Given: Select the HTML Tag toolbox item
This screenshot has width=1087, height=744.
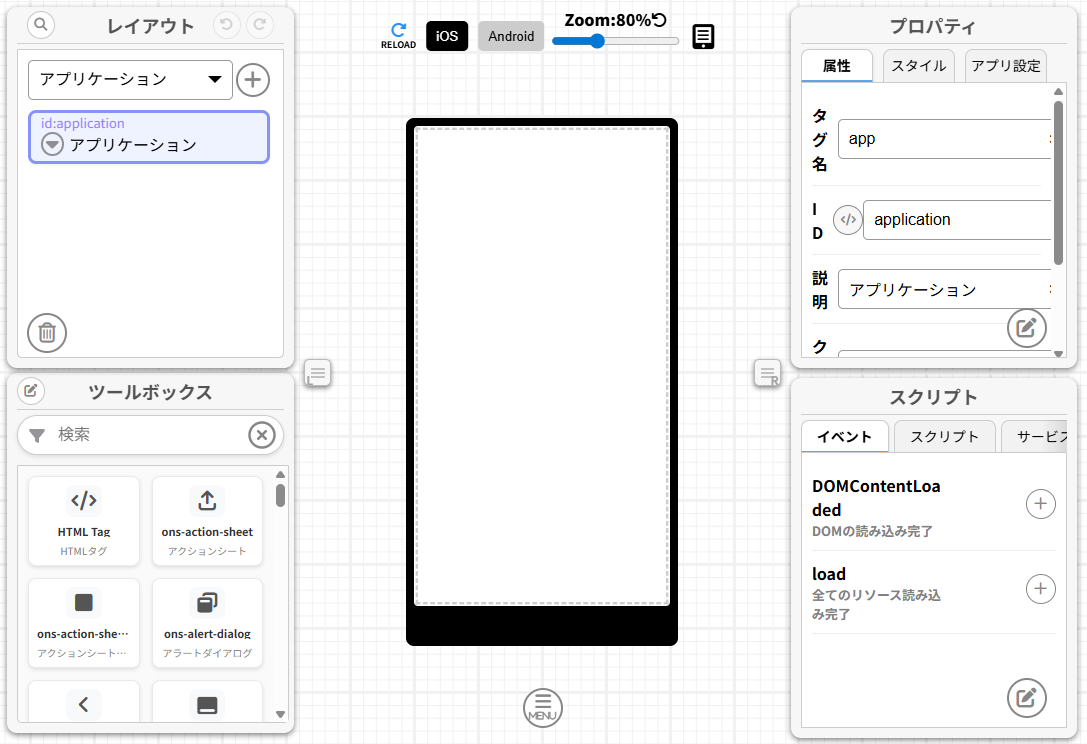Looking at the screenshot, I should point(84,520).
